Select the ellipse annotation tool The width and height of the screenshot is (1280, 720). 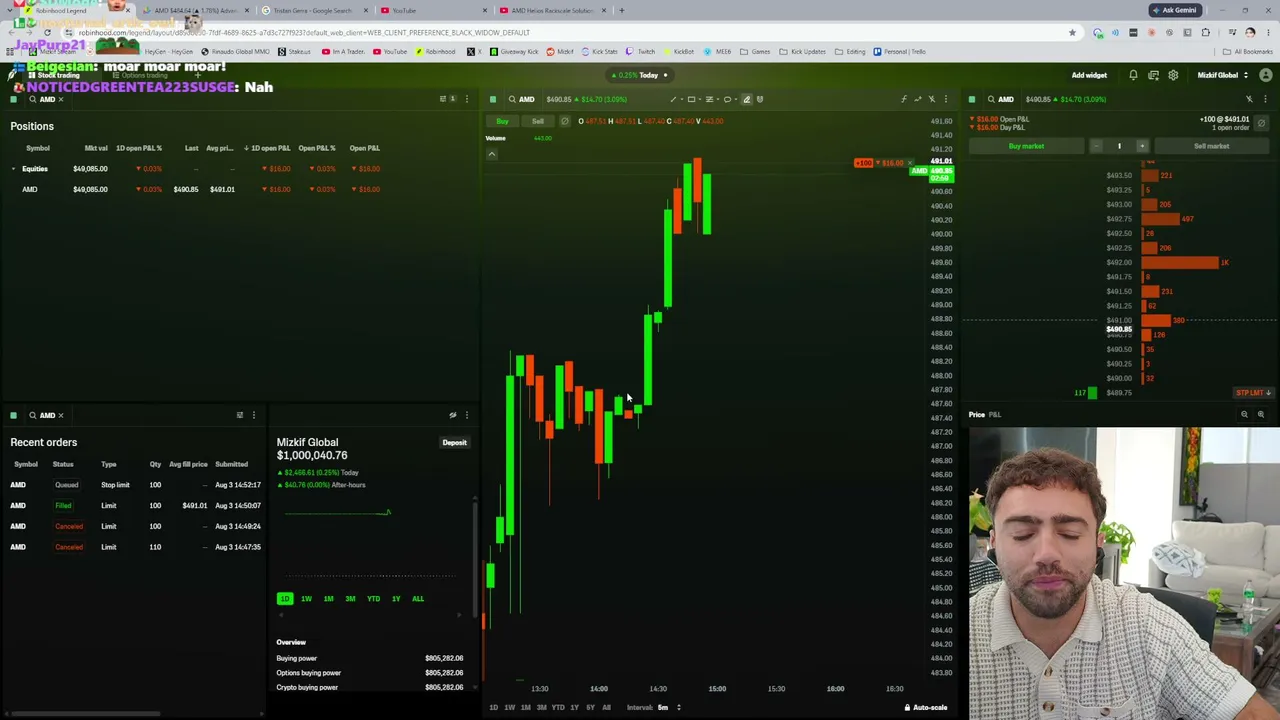coord(727,99)
